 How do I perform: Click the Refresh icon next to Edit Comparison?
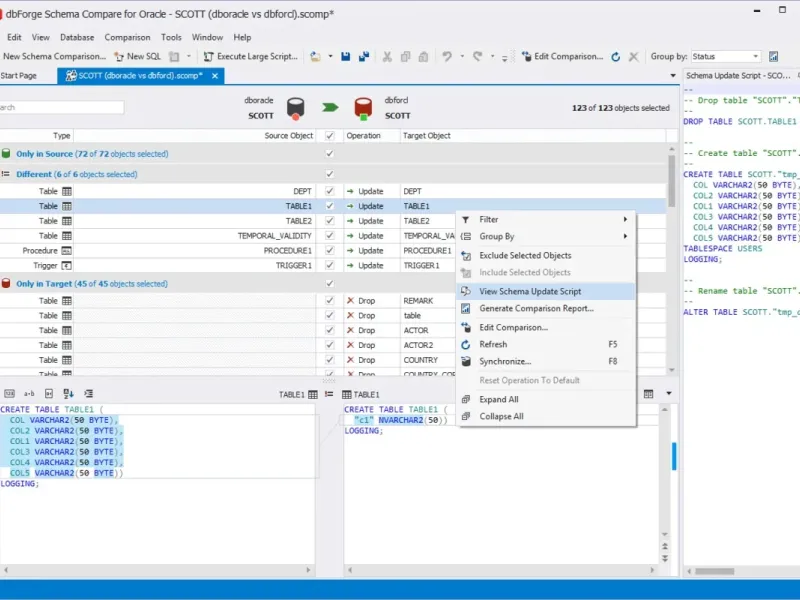coord(616,57)
